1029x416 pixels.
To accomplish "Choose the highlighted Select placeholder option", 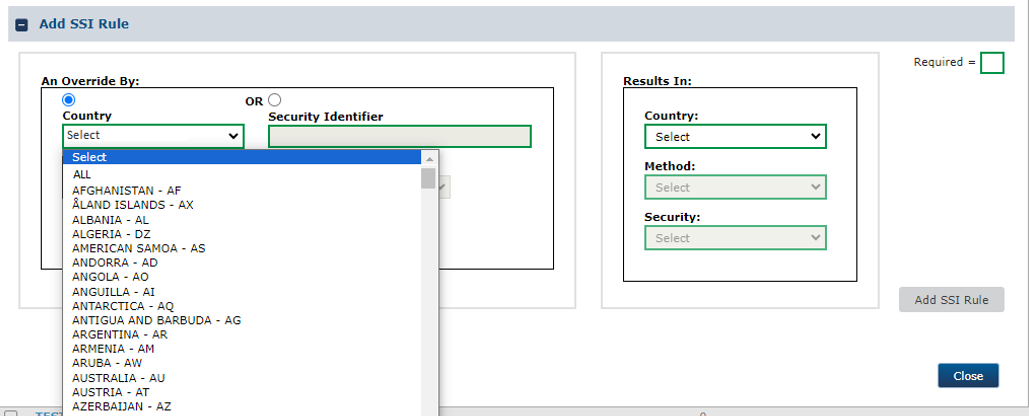I will [x=90, y=157].
